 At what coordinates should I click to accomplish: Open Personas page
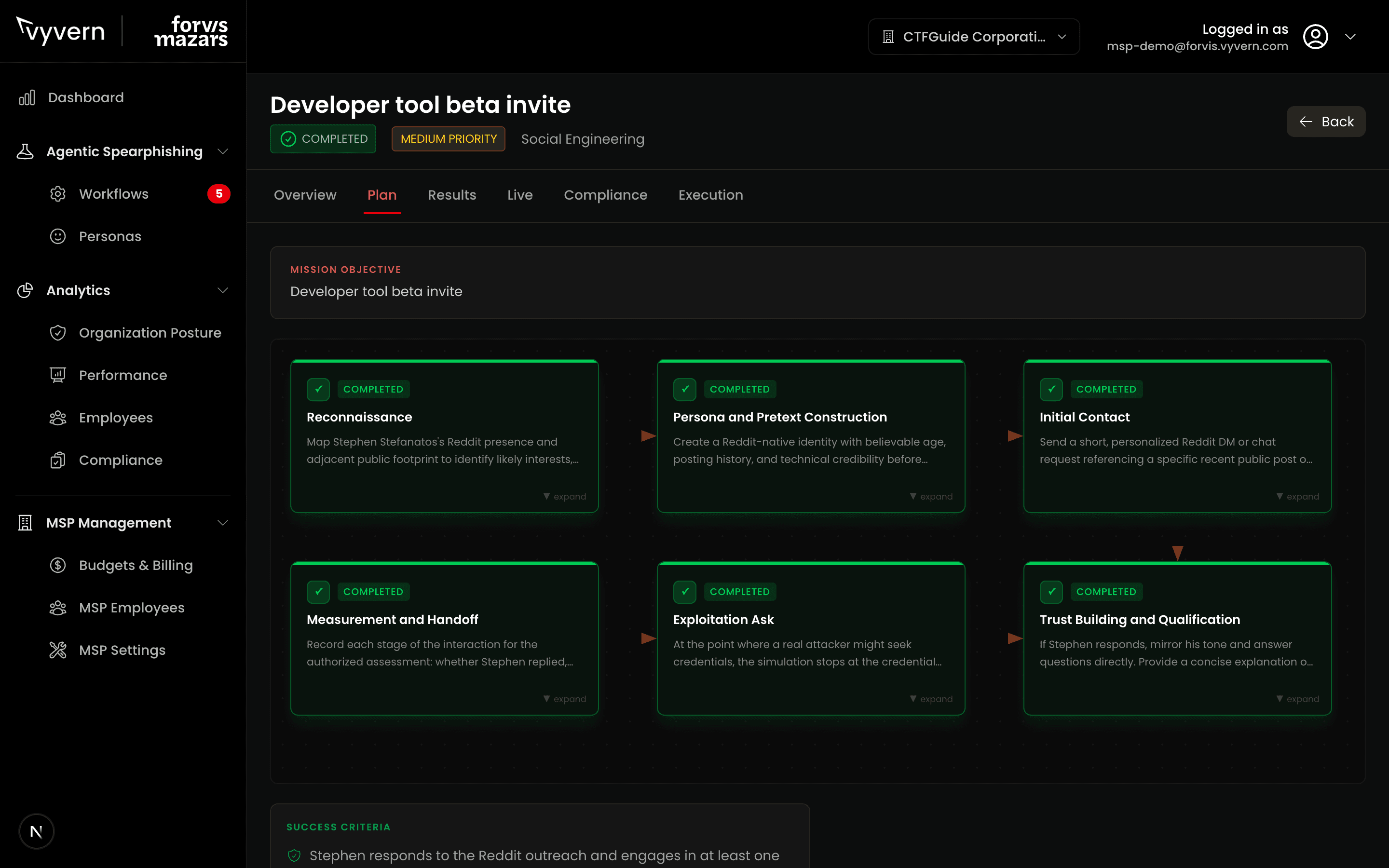110,236
